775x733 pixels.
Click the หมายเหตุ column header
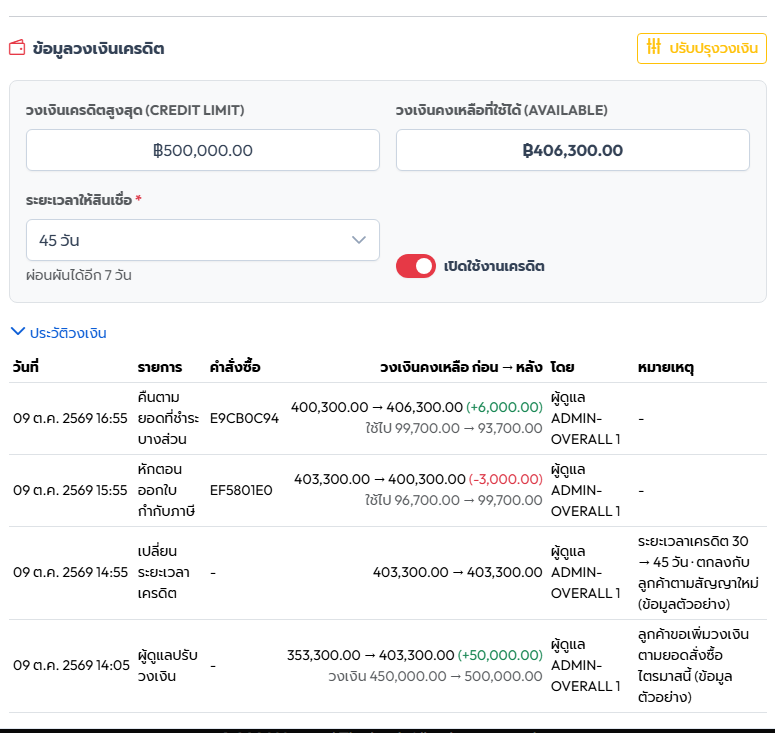[x=665, y=367]
